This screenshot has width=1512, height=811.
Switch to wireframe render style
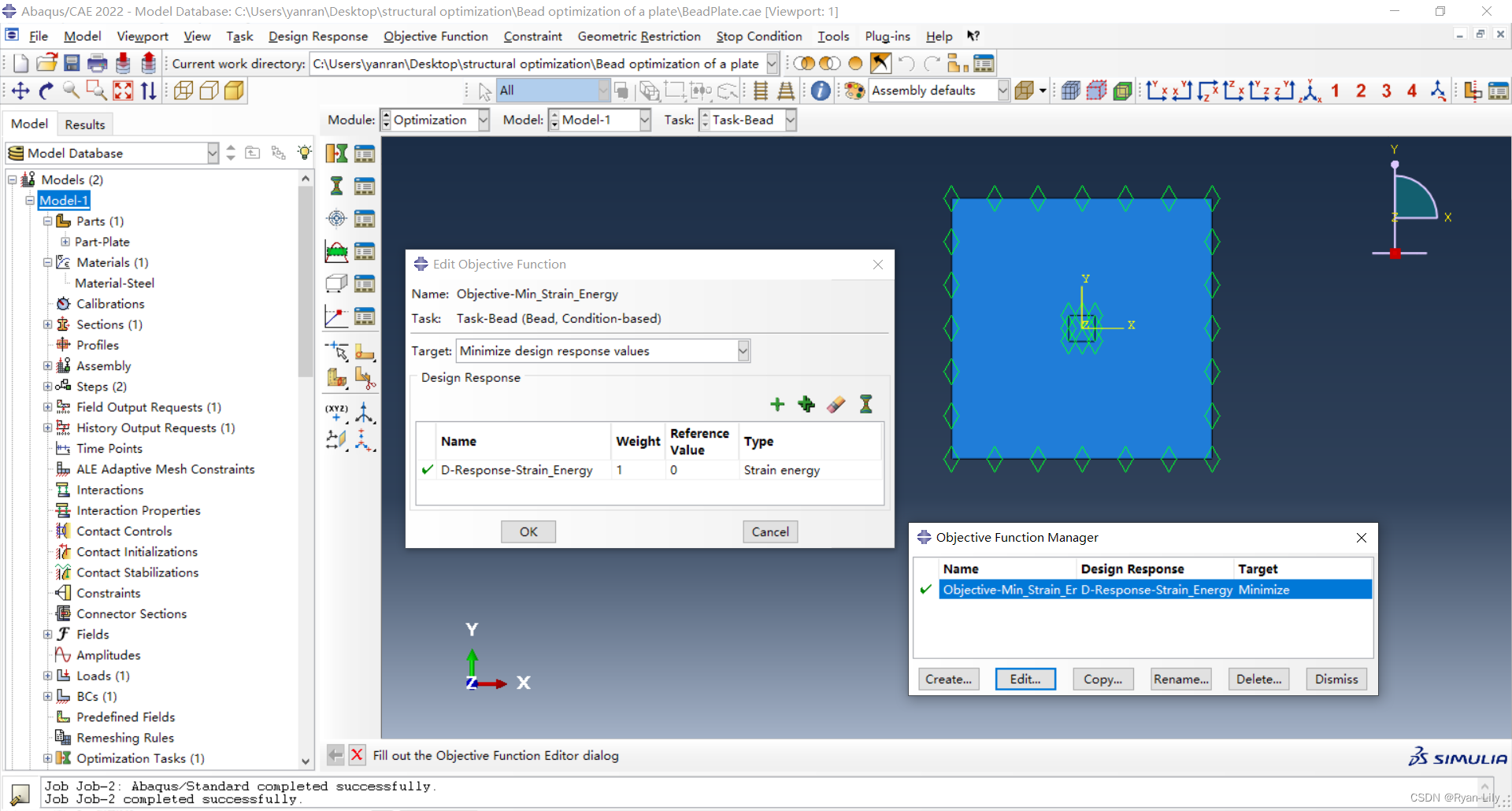point(183,91)
